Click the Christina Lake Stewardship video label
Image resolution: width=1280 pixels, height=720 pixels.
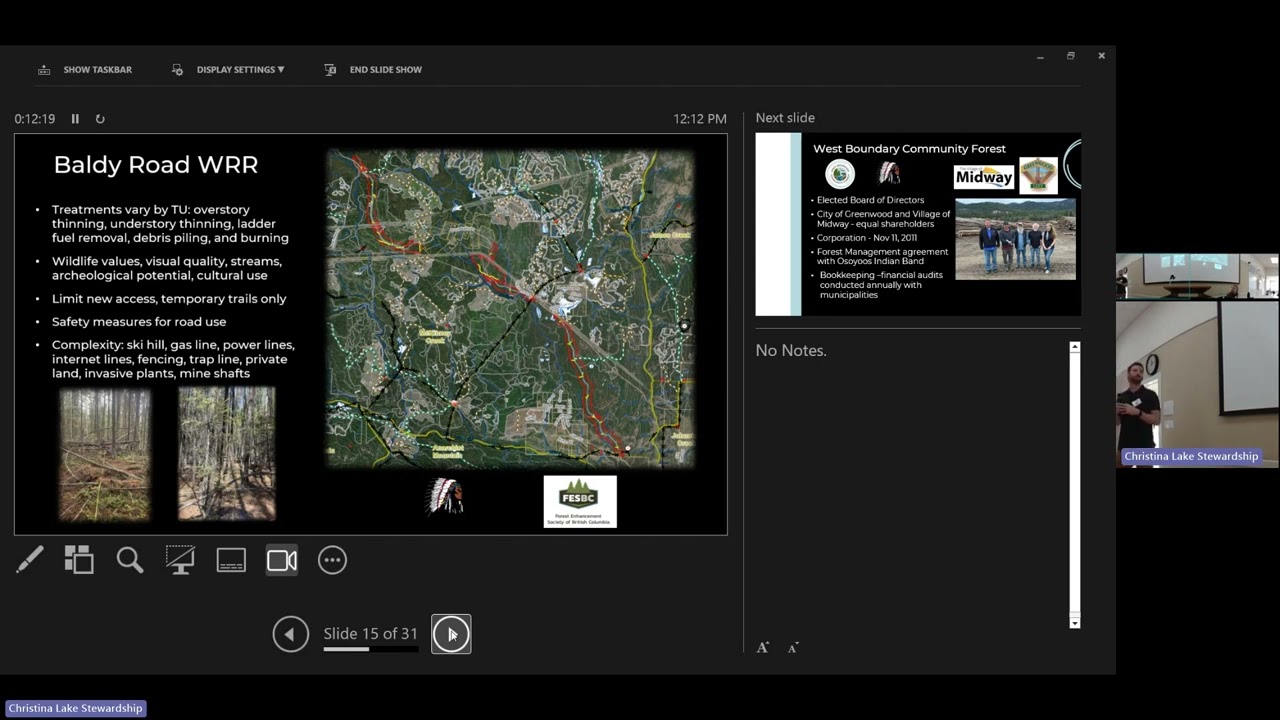click(x=1190, y=456)
